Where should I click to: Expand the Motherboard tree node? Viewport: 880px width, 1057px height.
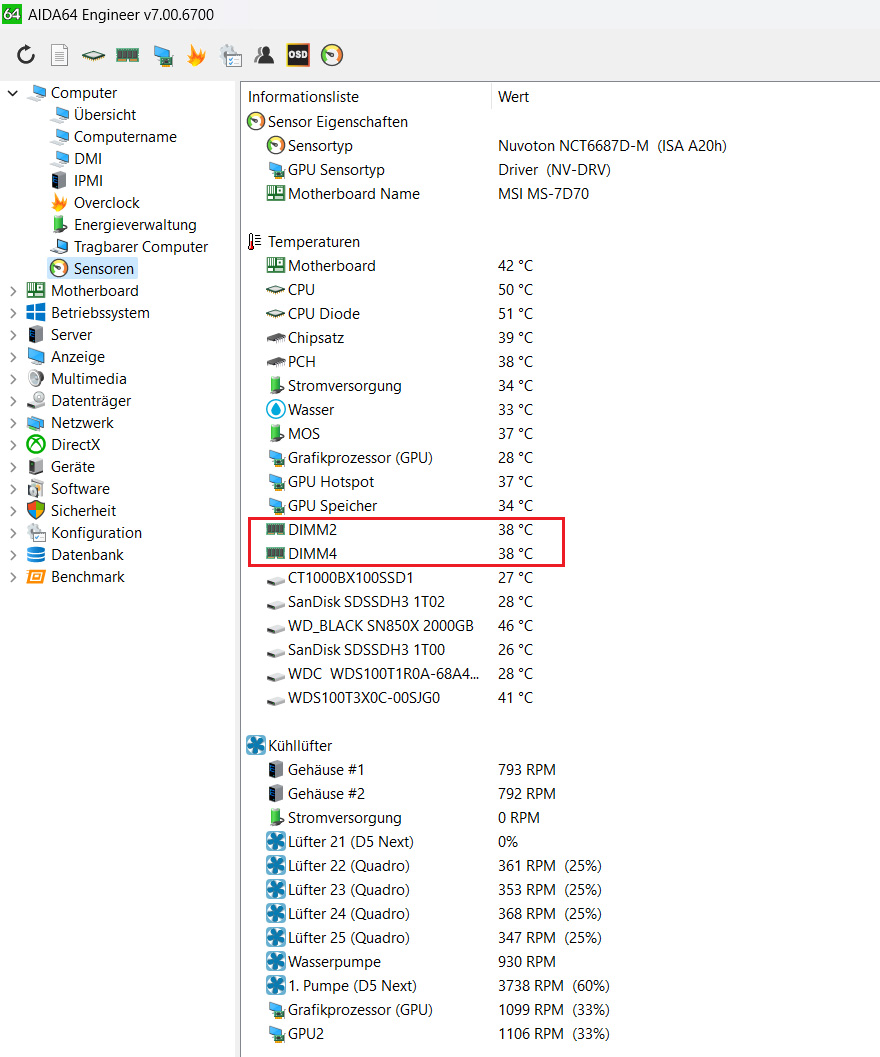pyautogui.click(x=13, y=291)
